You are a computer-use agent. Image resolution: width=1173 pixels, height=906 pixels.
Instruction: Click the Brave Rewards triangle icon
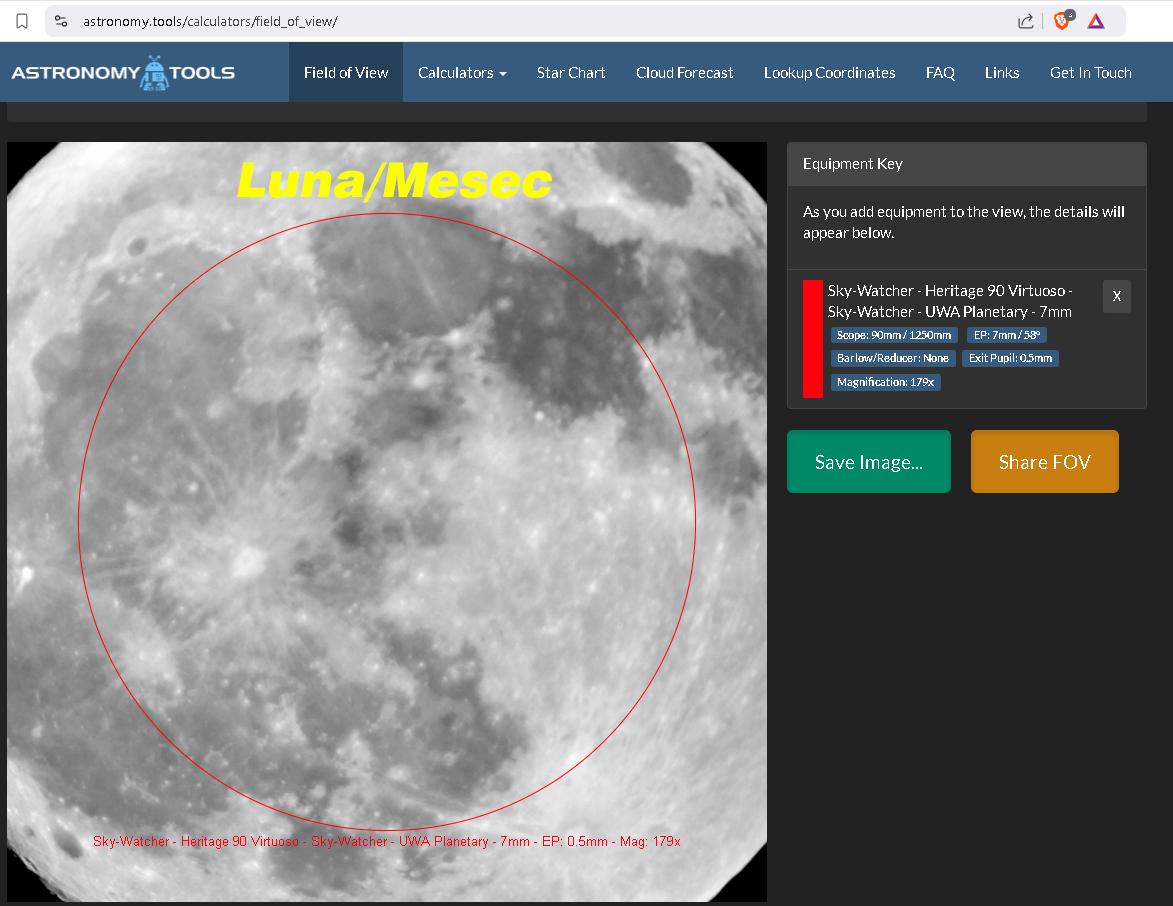click(x=1096, y=21)
